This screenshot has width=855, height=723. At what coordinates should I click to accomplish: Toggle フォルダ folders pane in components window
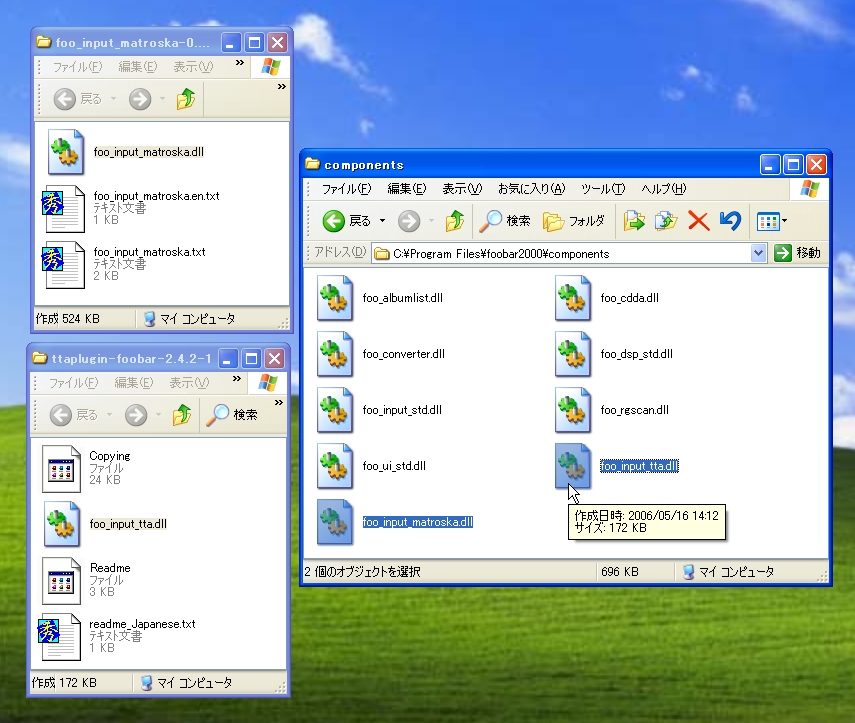point(574,221)
